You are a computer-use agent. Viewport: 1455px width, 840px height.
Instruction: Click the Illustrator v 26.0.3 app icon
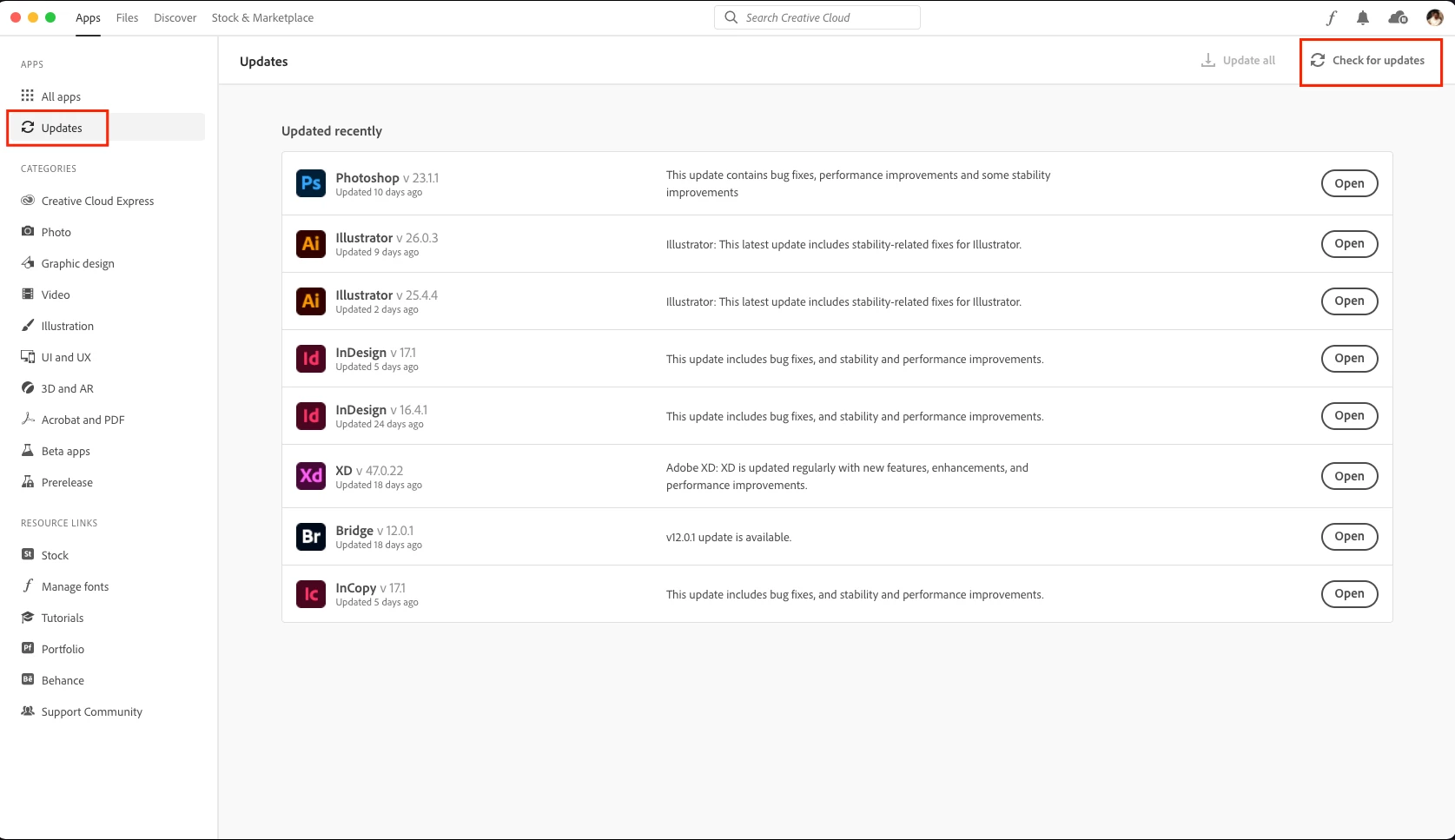point(311,243)
